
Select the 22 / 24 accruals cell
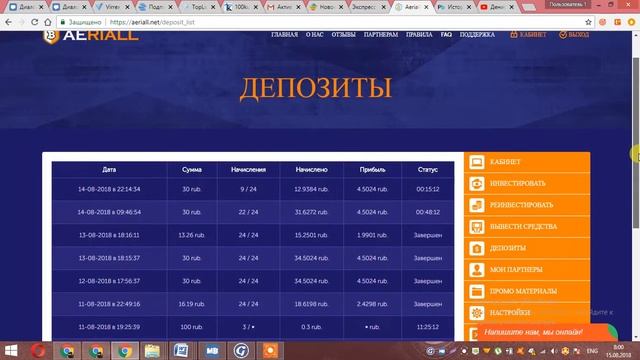pos(248,212)
